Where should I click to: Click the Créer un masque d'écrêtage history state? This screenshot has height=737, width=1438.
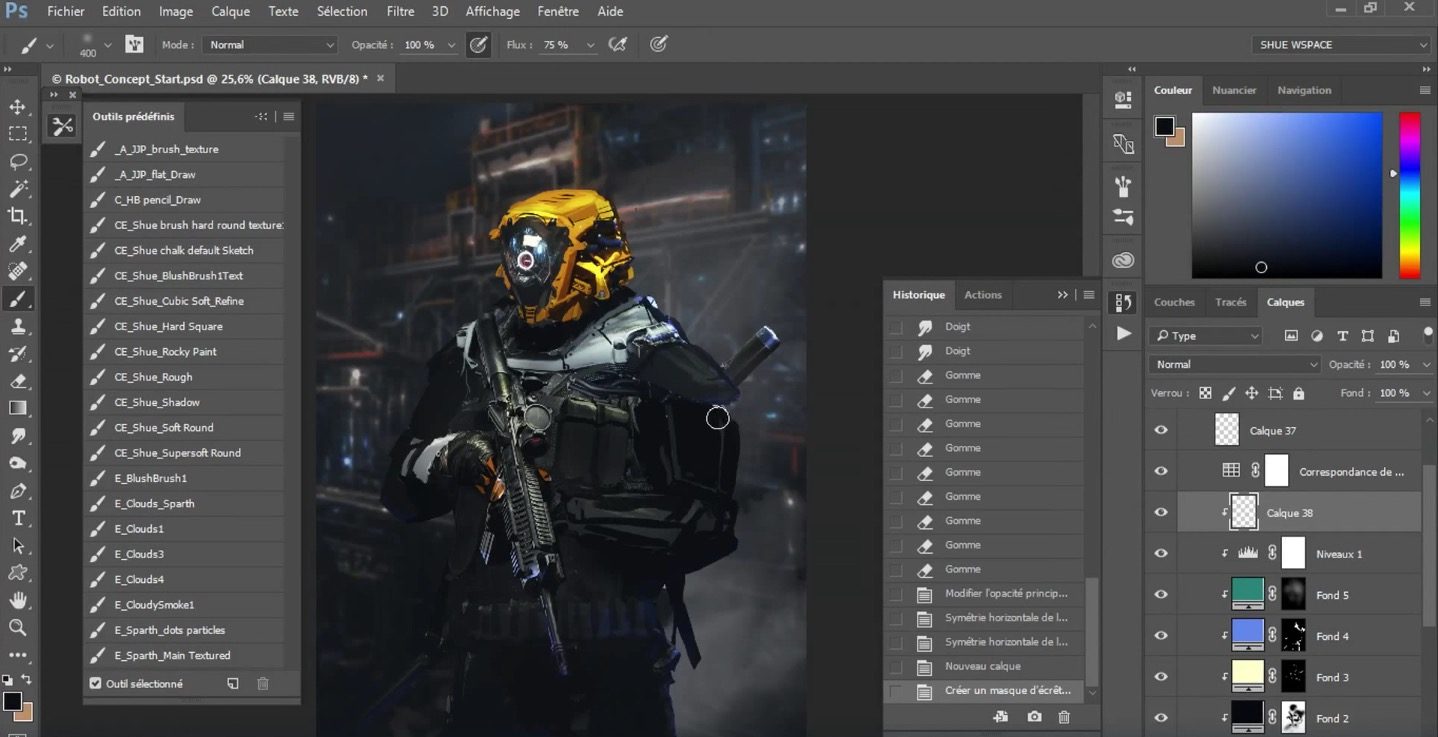[985, 690]
